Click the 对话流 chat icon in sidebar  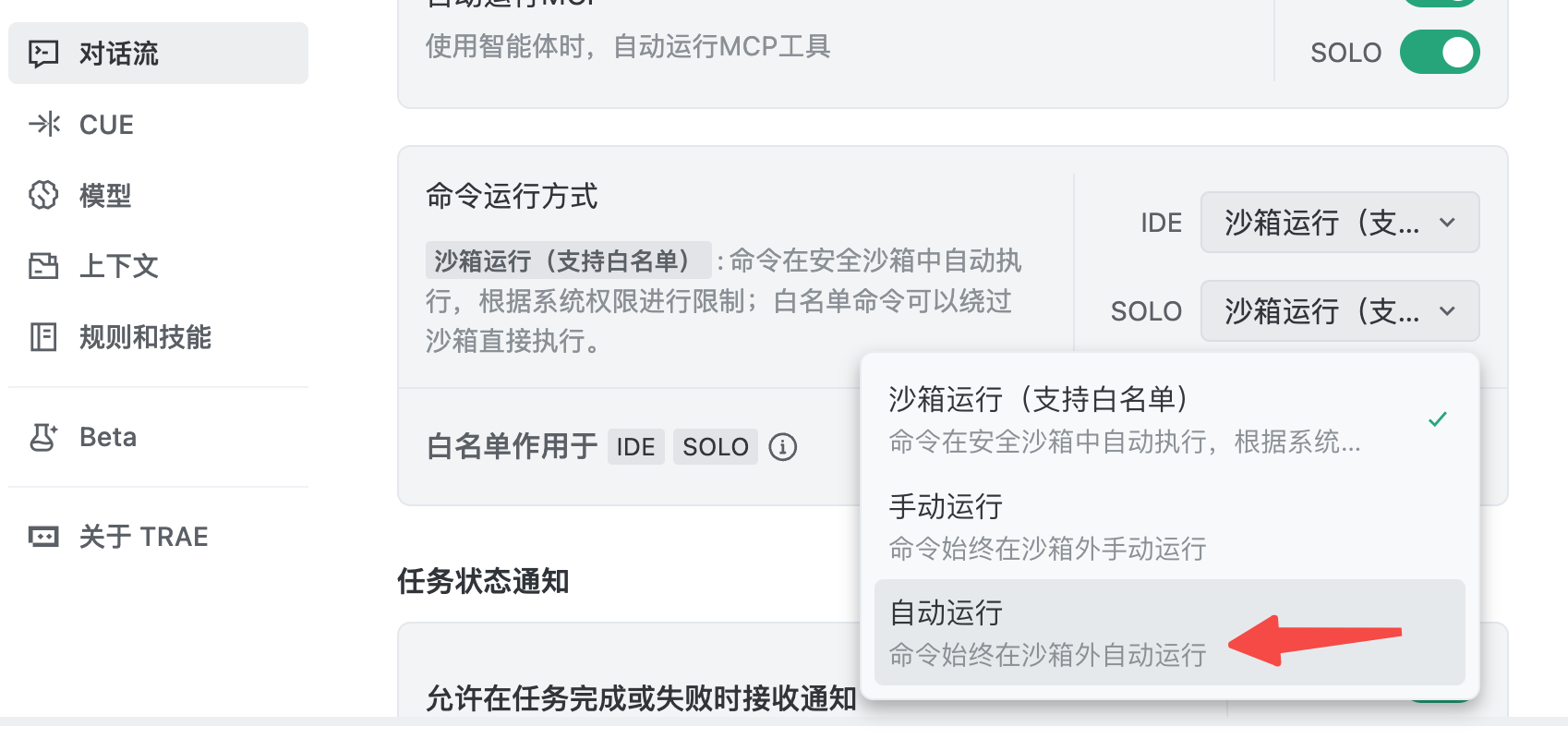point(43,54)
